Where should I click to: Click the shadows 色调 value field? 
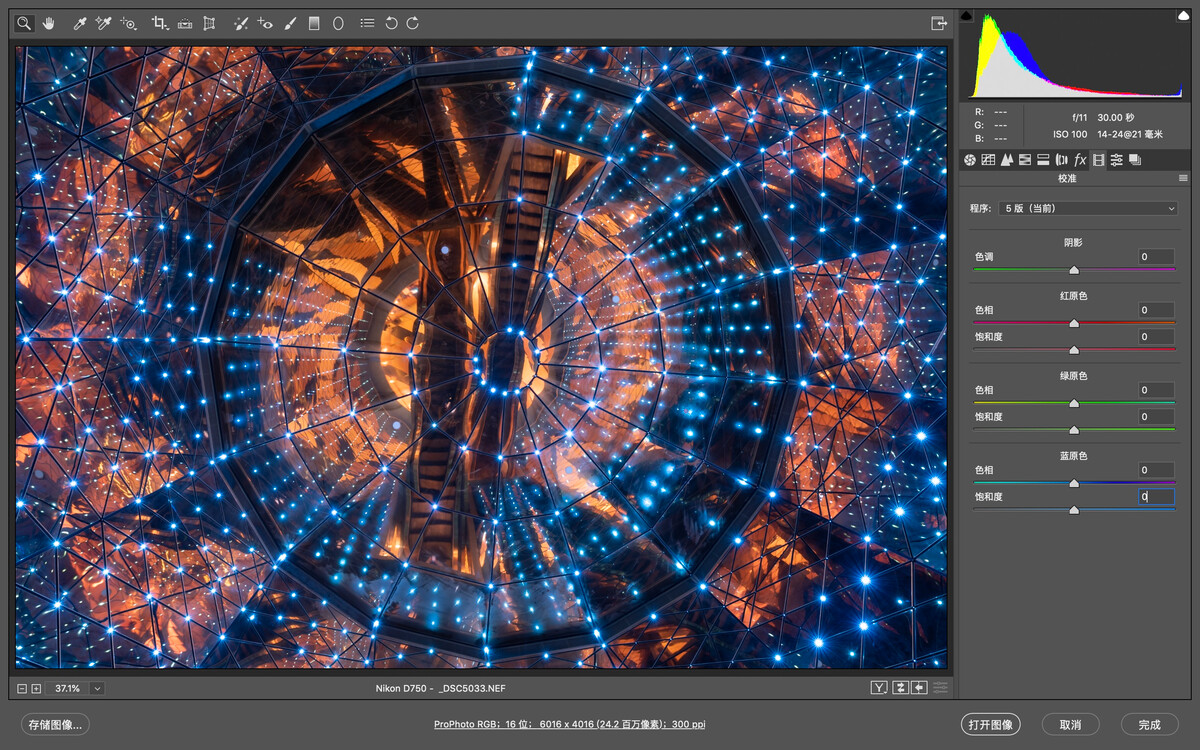click(1156, 257)
